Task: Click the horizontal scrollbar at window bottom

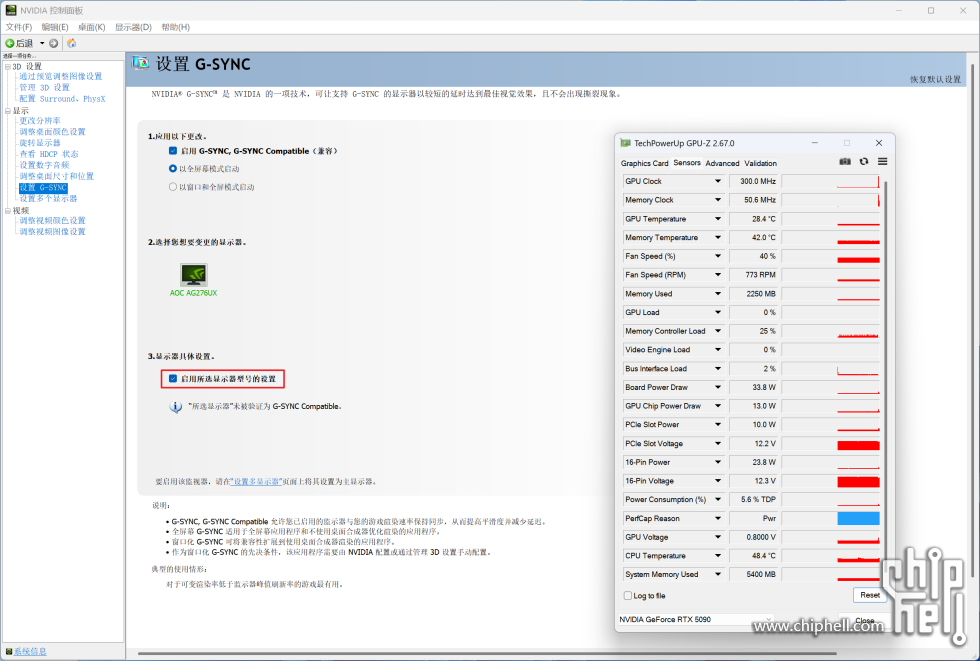Action: (487, 654)
